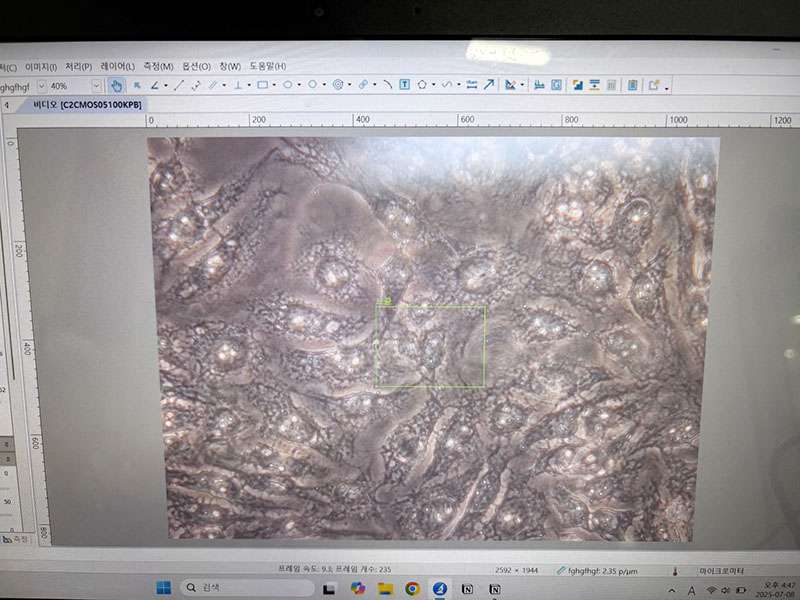Open Chrome from the Windows taskbar
Screen dimensions: 800x600
412,588
